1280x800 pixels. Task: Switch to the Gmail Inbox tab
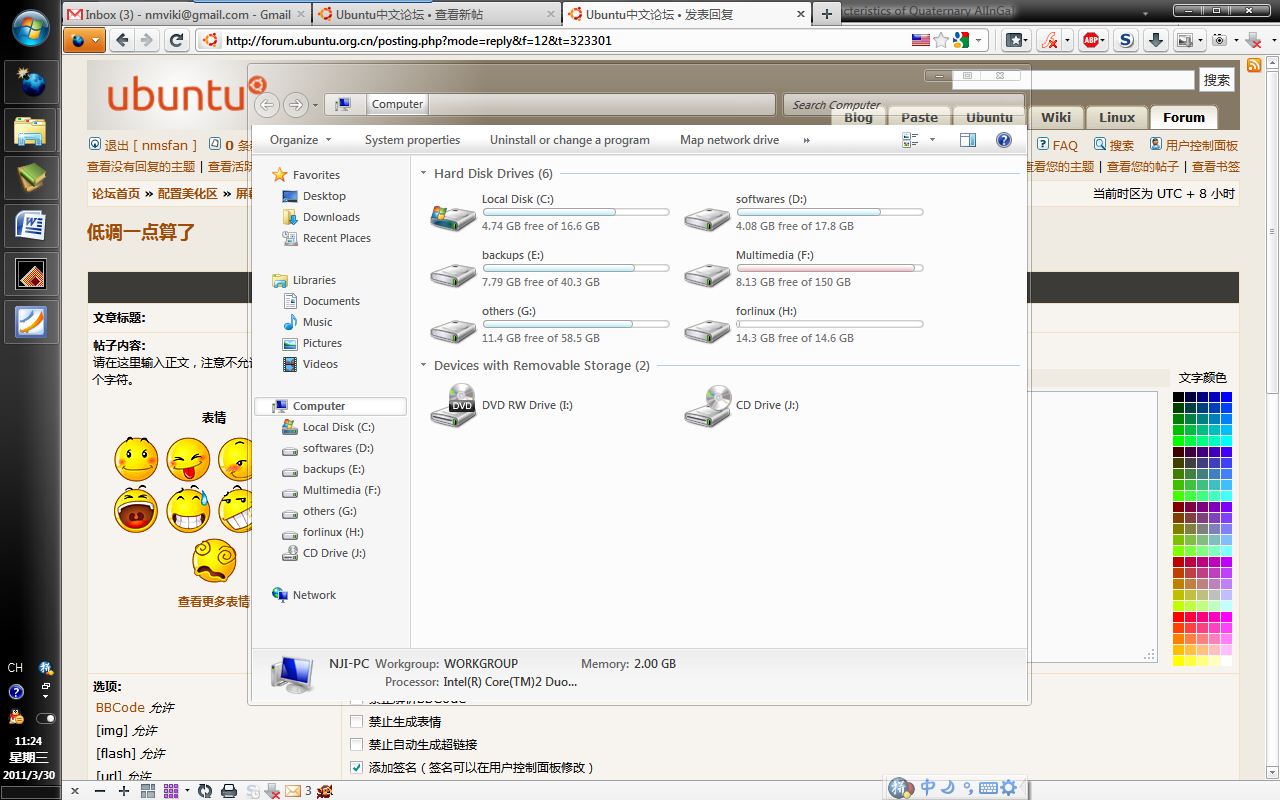pos(186,14)
